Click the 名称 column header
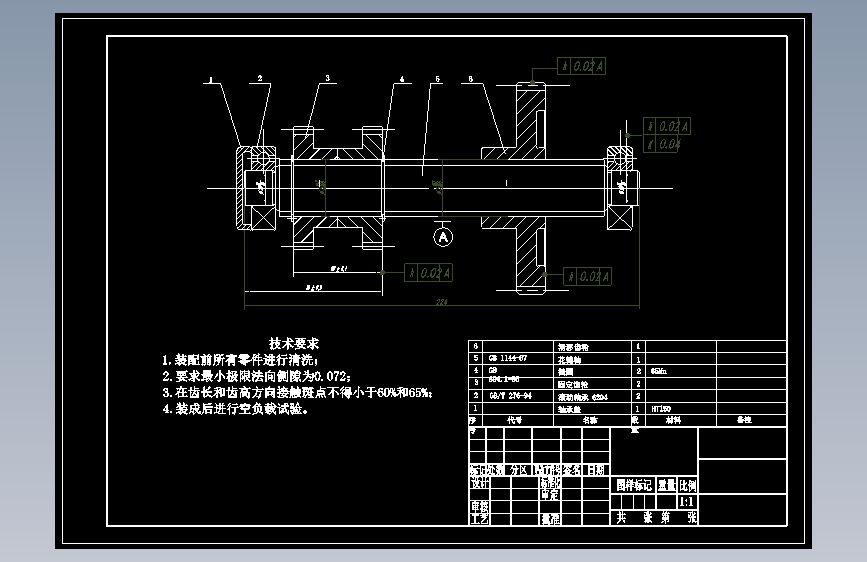Image resolution: width=867 pixels, height=562 pixels. pyautogui.click(x=590, y=420)
